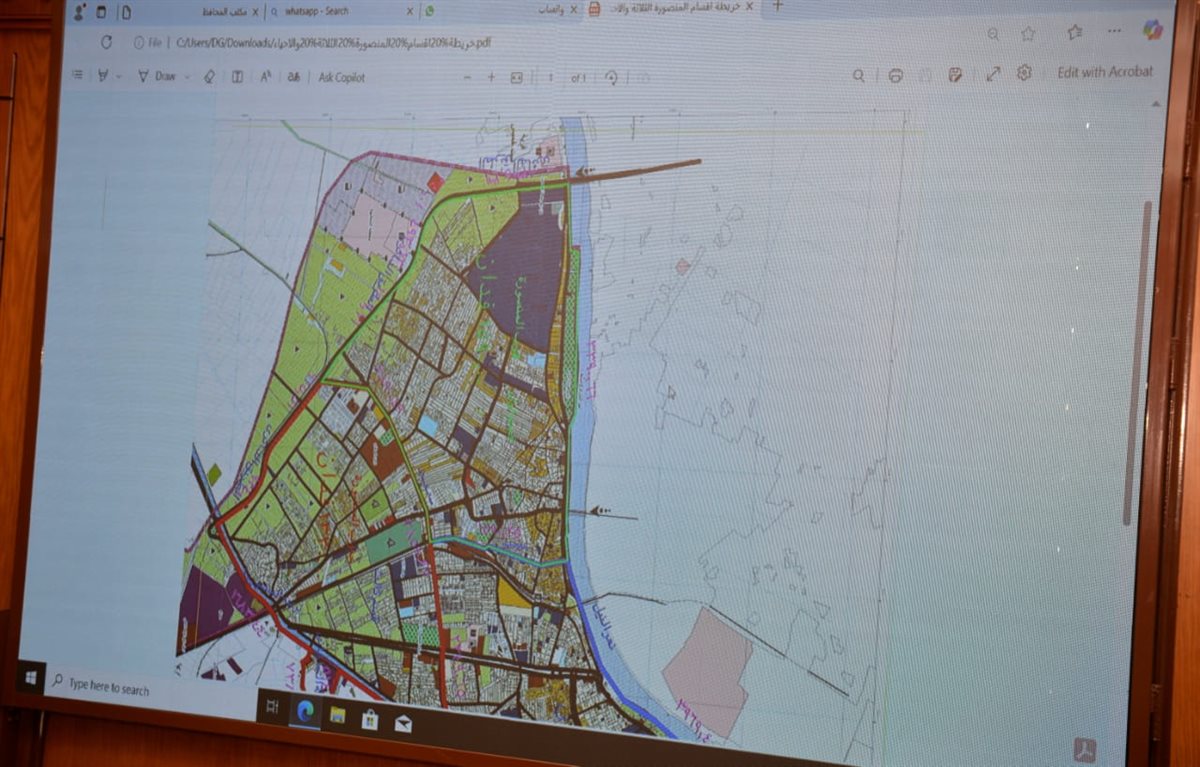Expand the Highlight tool dropdown arrow

119,76
